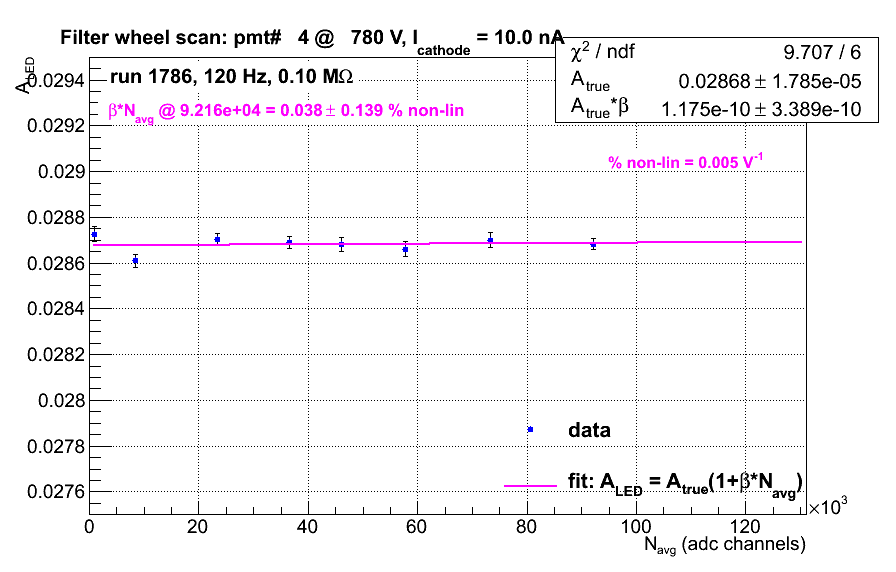Image resolution: width=896 pixels, height=572 pixels.
Task: Click the y-axis label 0.0288
Action: [x=56, y=218]
